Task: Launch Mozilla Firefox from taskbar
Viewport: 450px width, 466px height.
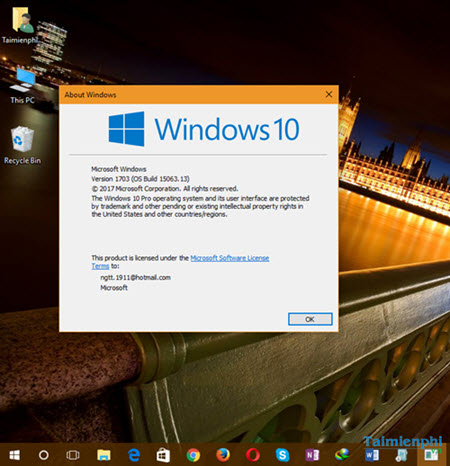Action: pyautogui.click(x=223, y=455)
